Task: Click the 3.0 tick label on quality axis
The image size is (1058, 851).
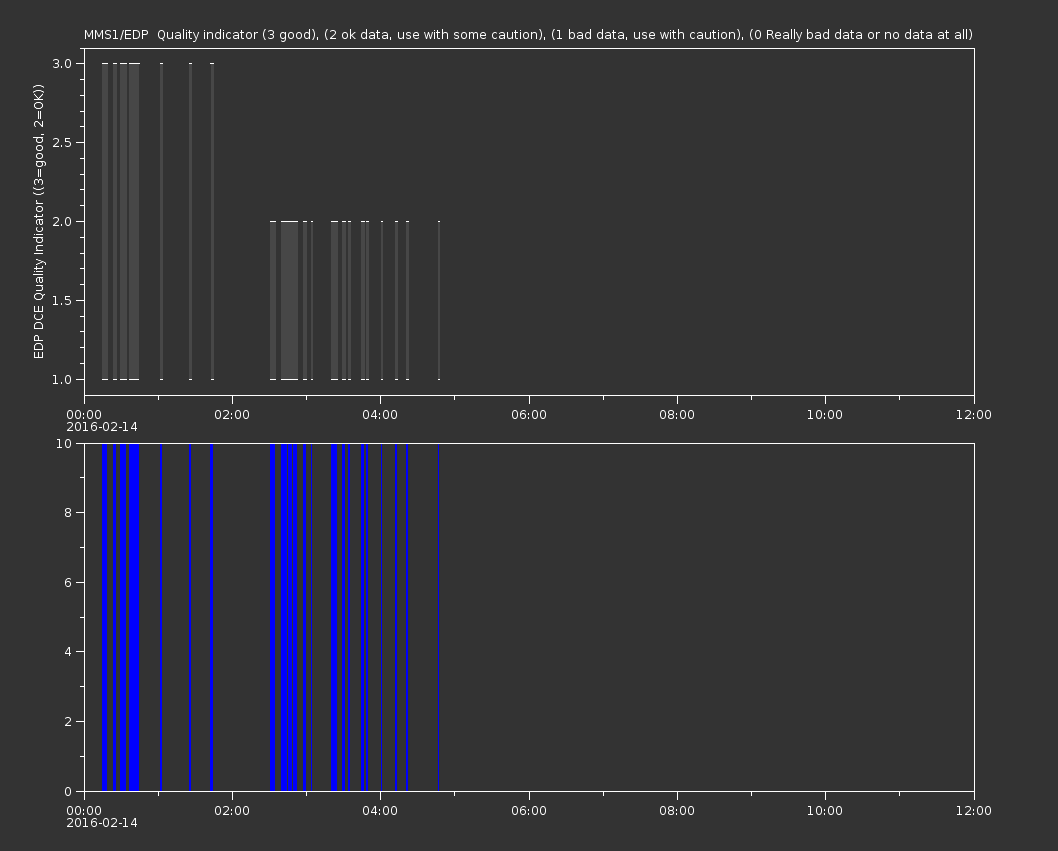Action: (61, 63)
